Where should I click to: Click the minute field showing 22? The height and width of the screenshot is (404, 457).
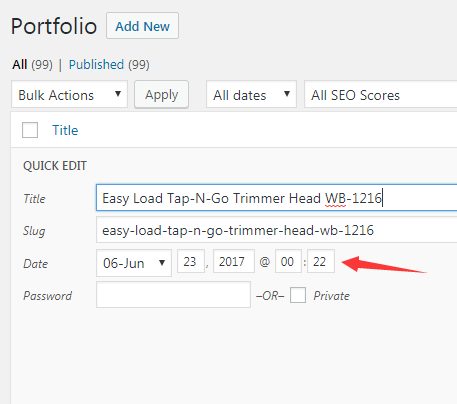coord(321,261)
